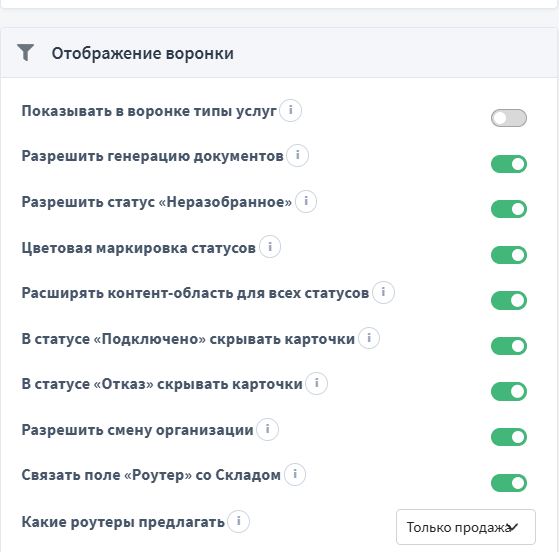The height and width of the screenshot is (552, 559).
Task: Click label В статусе «Подключено» скрывать карточки
Action: [x=188, y=339]
